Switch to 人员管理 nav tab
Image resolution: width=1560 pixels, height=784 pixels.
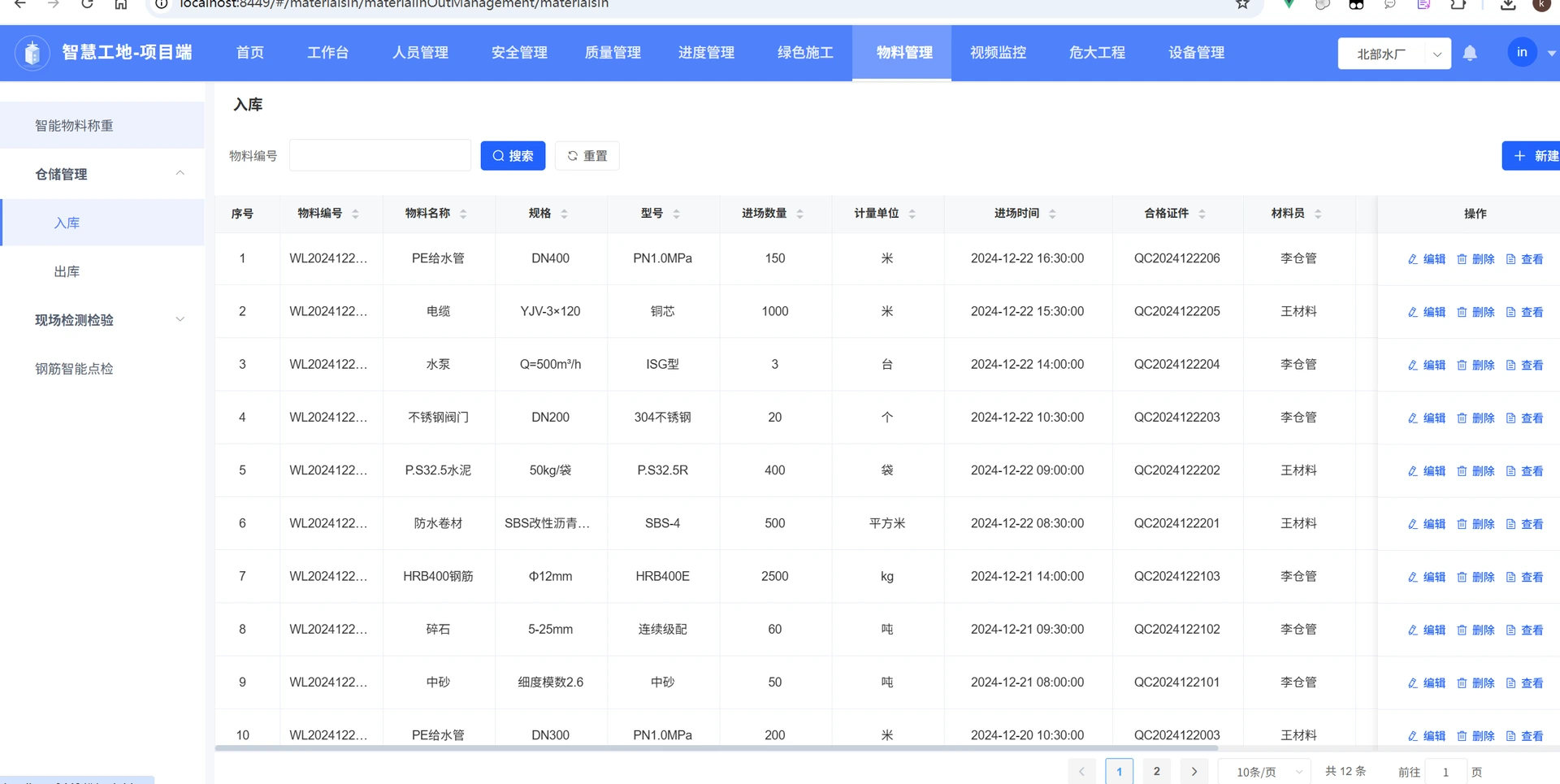(420, 53)
